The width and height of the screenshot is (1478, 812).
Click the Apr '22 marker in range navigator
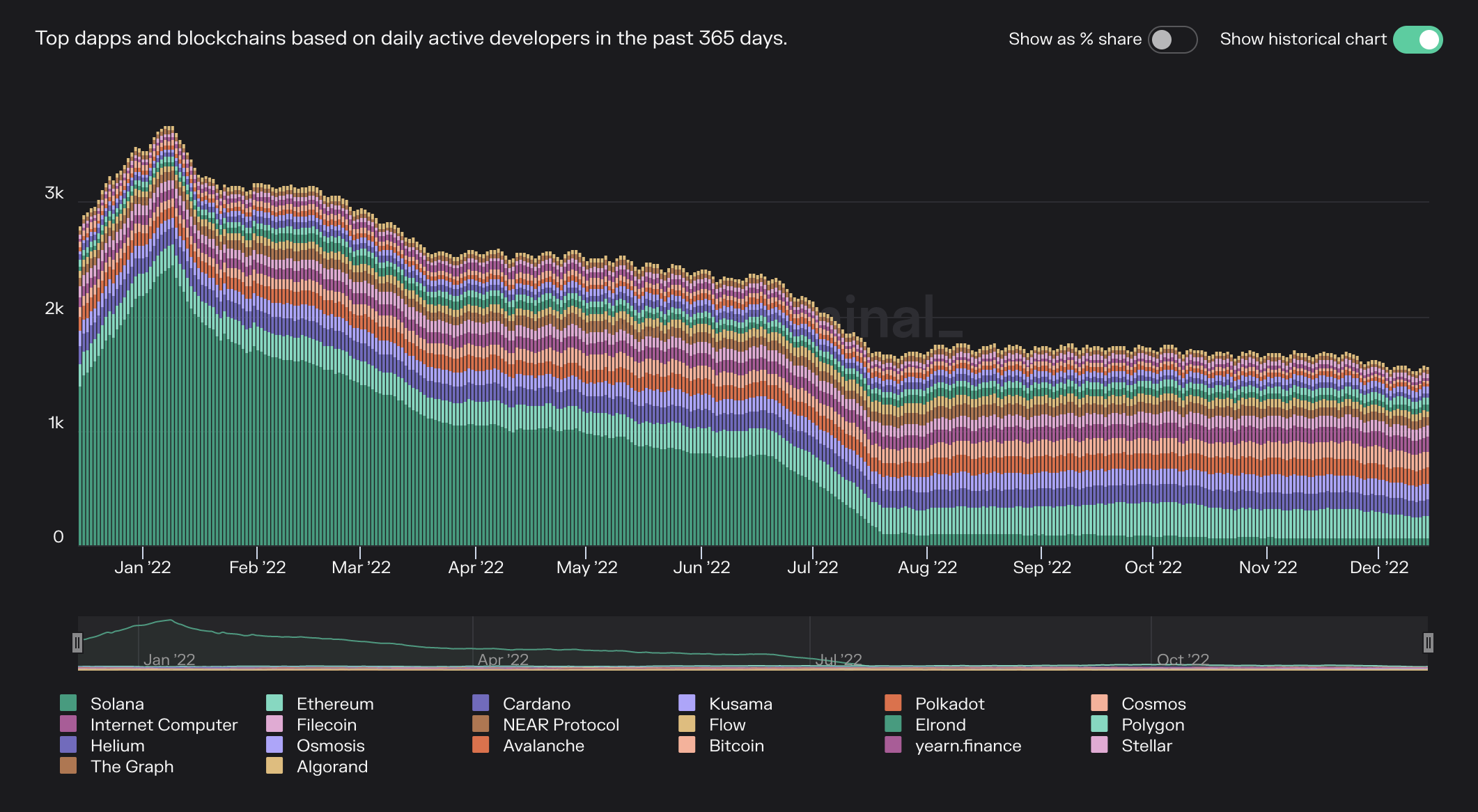503,659
